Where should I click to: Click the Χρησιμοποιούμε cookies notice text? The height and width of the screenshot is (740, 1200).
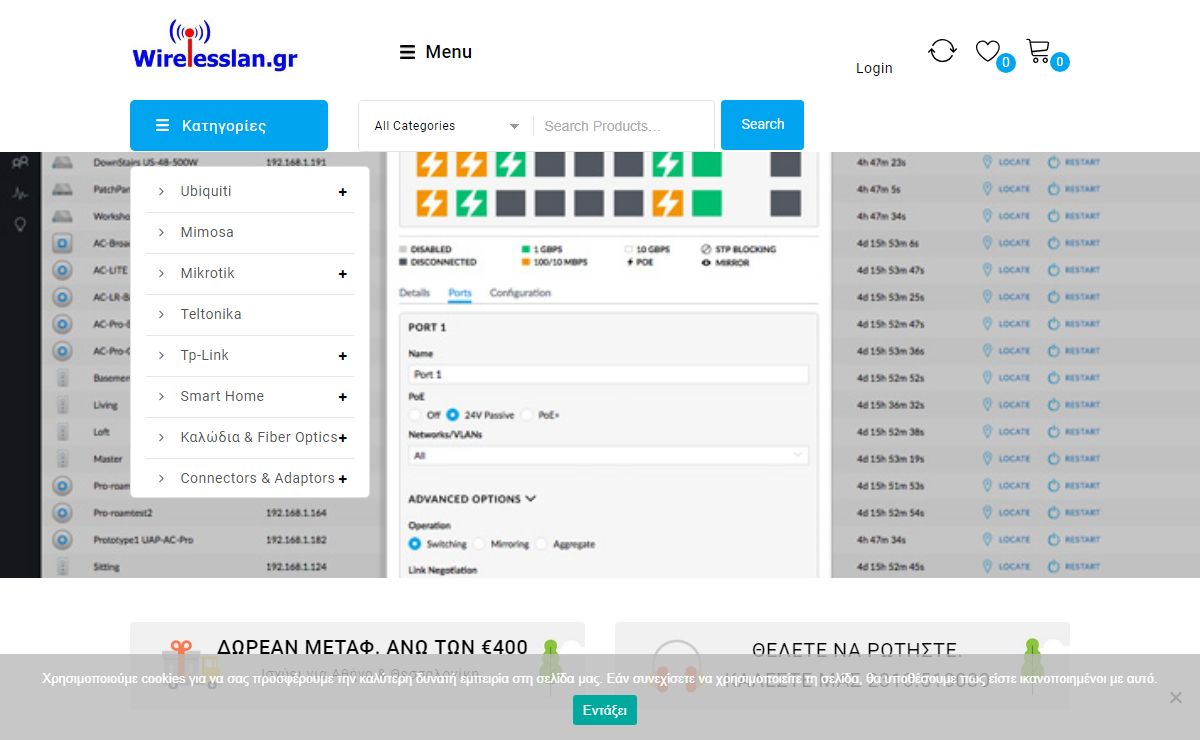599,679
